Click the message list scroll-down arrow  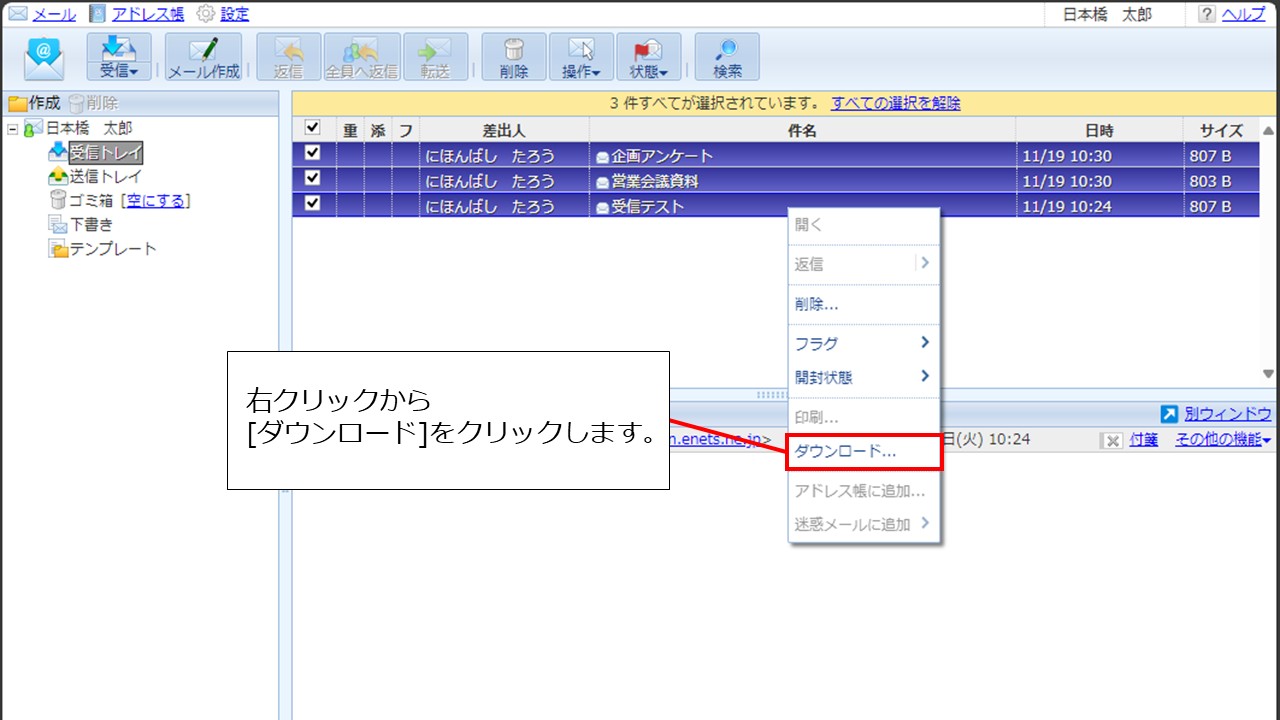pyautogui.click(x=1269, y=374)
